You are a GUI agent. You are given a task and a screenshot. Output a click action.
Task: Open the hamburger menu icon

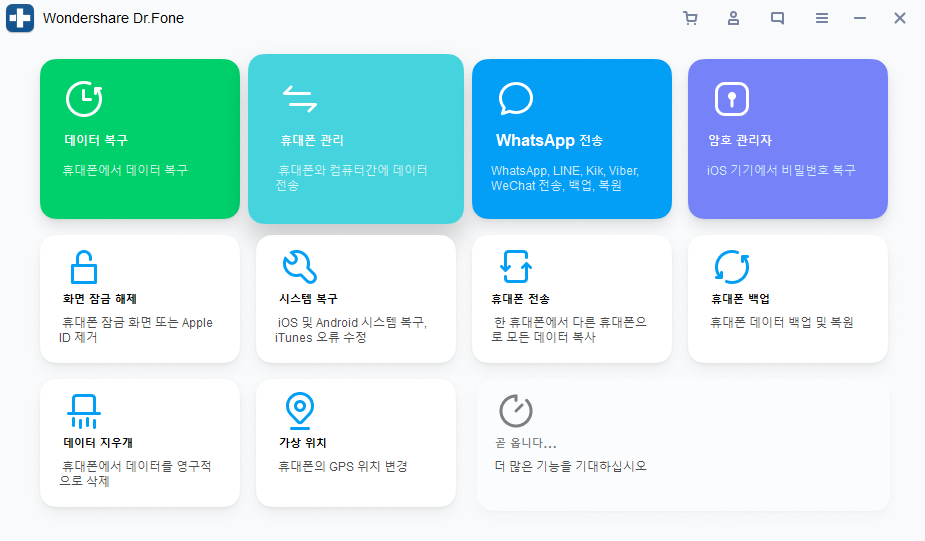tap(822, 18)
